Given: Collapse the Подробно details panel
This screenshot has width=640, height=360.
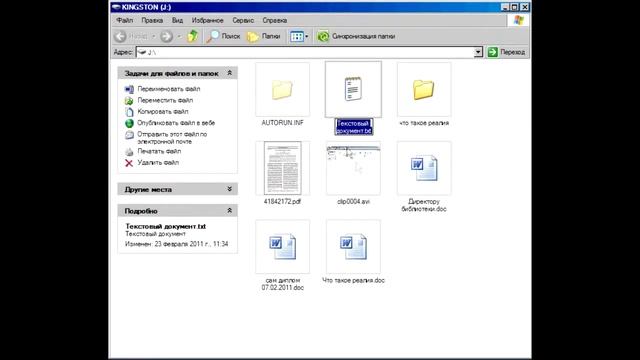Looking at the screenshot, I should pos(229,210).
